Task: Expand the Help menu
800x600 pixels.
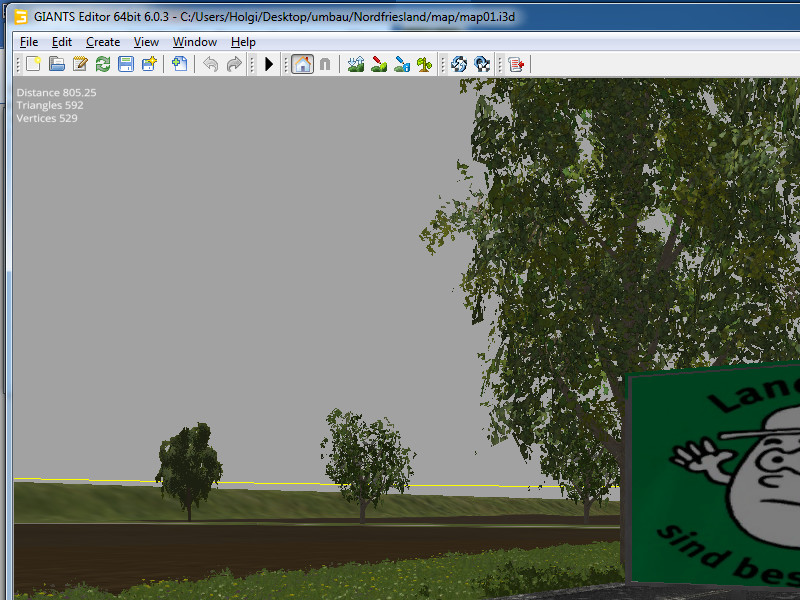Action: [x=243, y=42]
